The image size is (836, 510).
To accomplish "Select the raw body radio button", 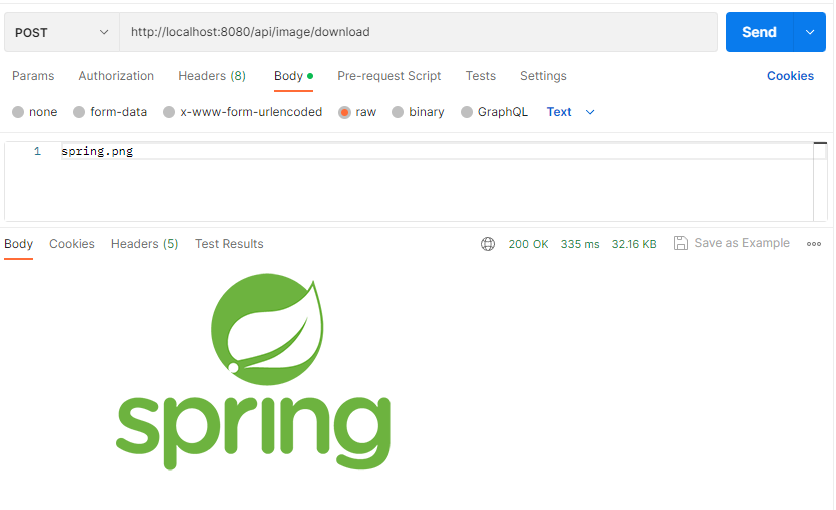I will click(344, 112).
